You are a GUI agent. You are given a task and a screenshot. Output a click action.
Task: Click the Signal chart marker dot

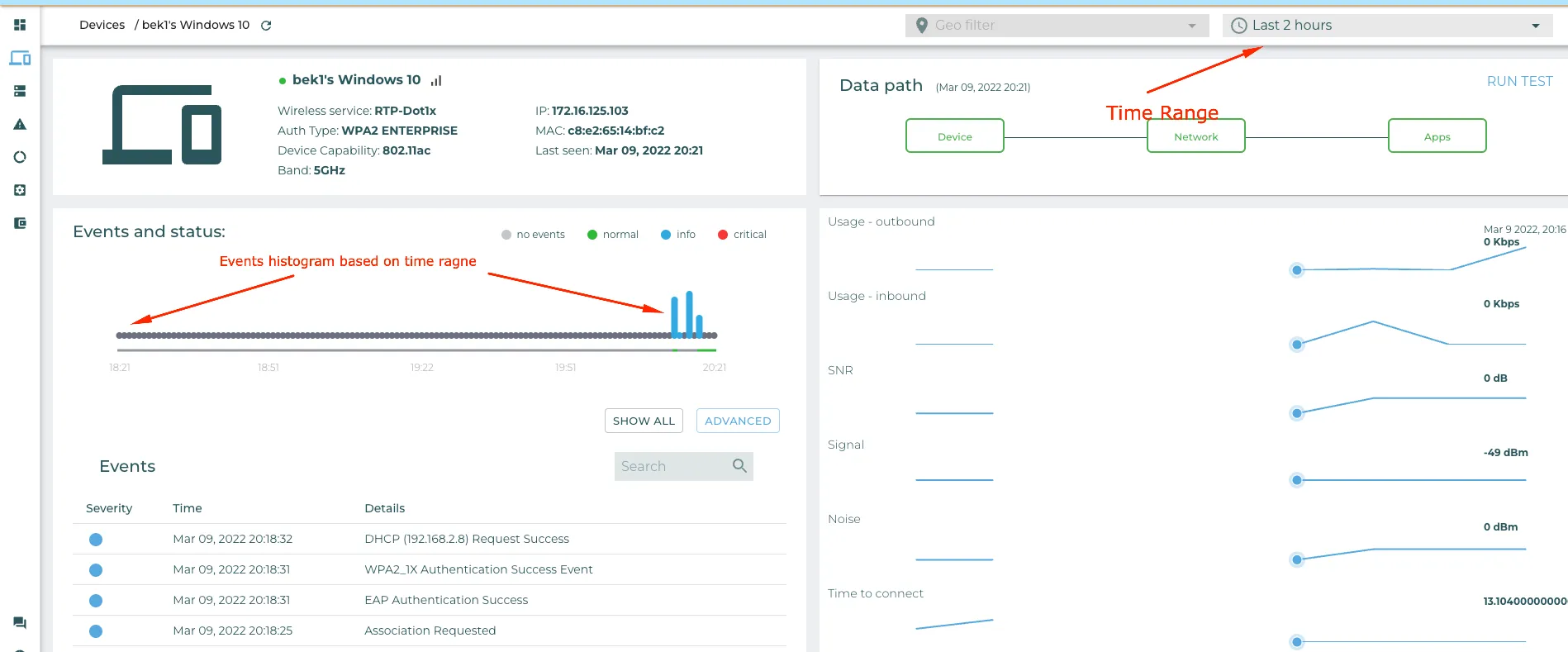[x=1297, y=480]
